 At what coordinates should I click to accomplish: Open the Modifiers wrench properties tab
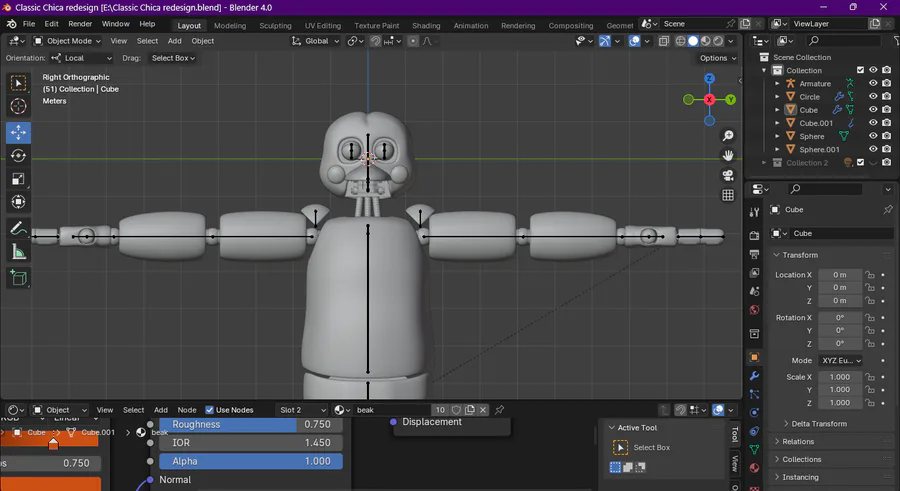[754, 376]
